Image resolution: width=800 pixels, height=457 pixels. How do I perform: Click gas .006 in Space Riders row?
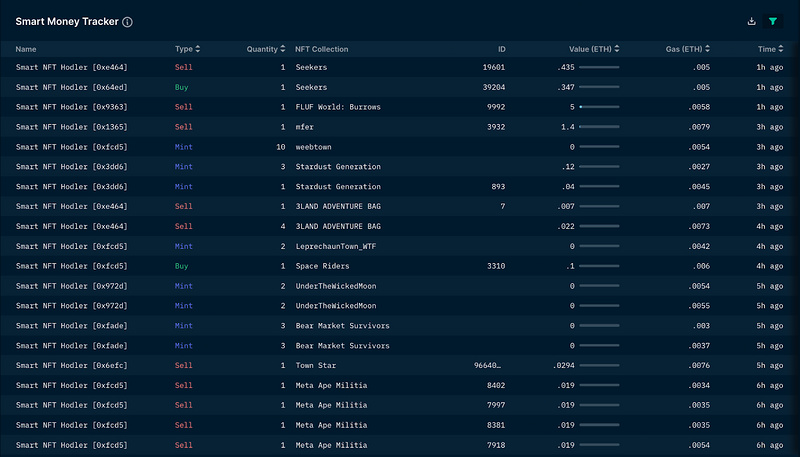[701, 266]
